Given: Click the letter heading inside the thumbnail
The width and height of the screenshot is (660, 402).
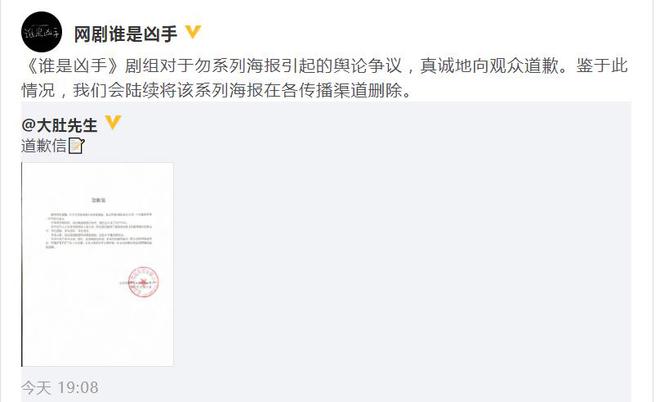Looking at the screenshot, I should [98, 200].
